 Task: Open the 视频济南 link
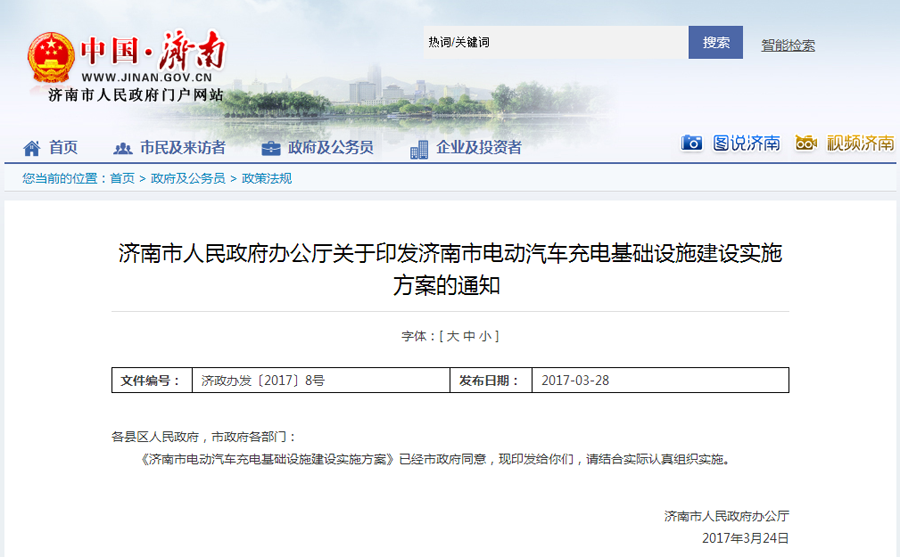pyautogui.click(x=860, y=142)
